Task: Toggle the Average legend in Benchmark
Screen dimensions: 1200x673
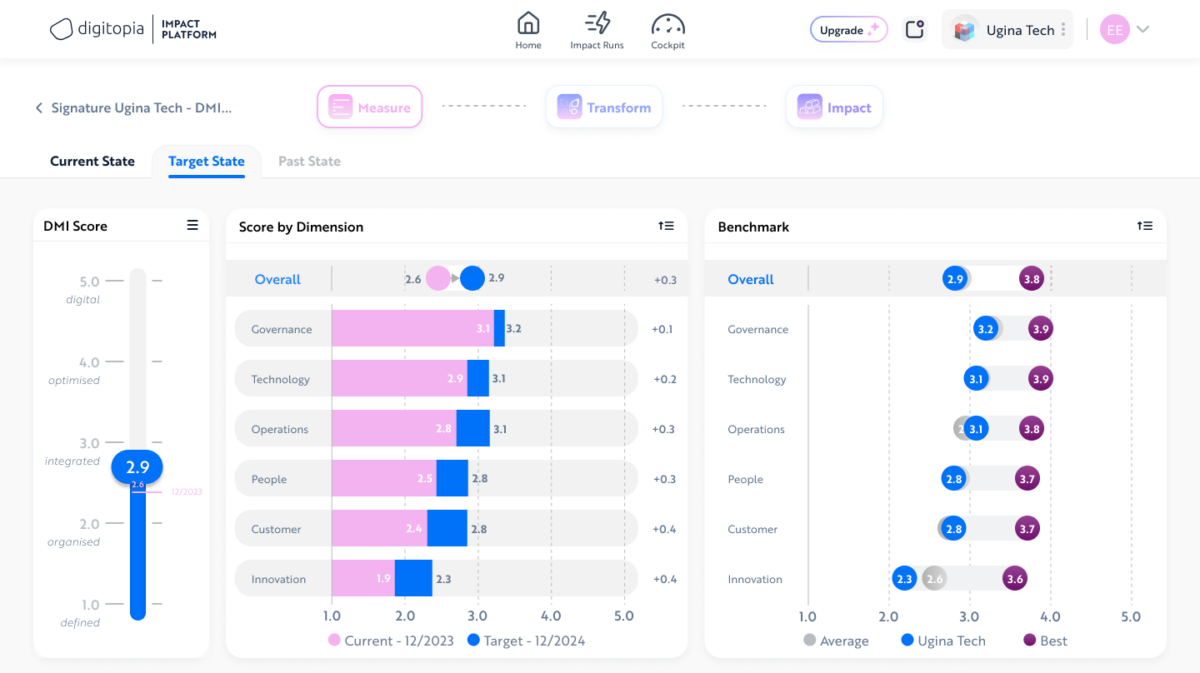Action: pos(835,641)
